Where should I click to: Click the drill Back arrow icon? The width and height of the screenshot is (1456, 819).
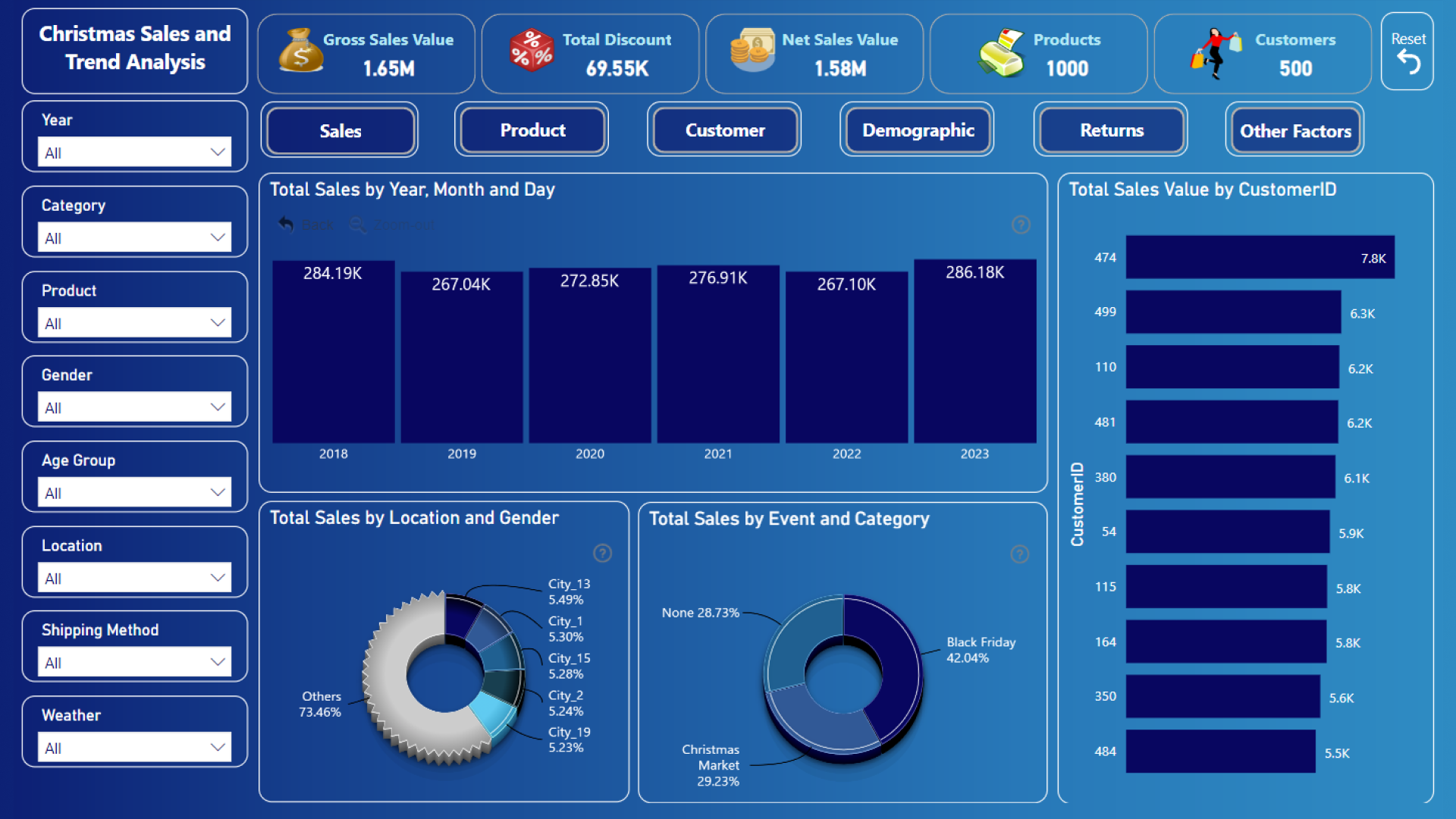click(x=286, y=224)
